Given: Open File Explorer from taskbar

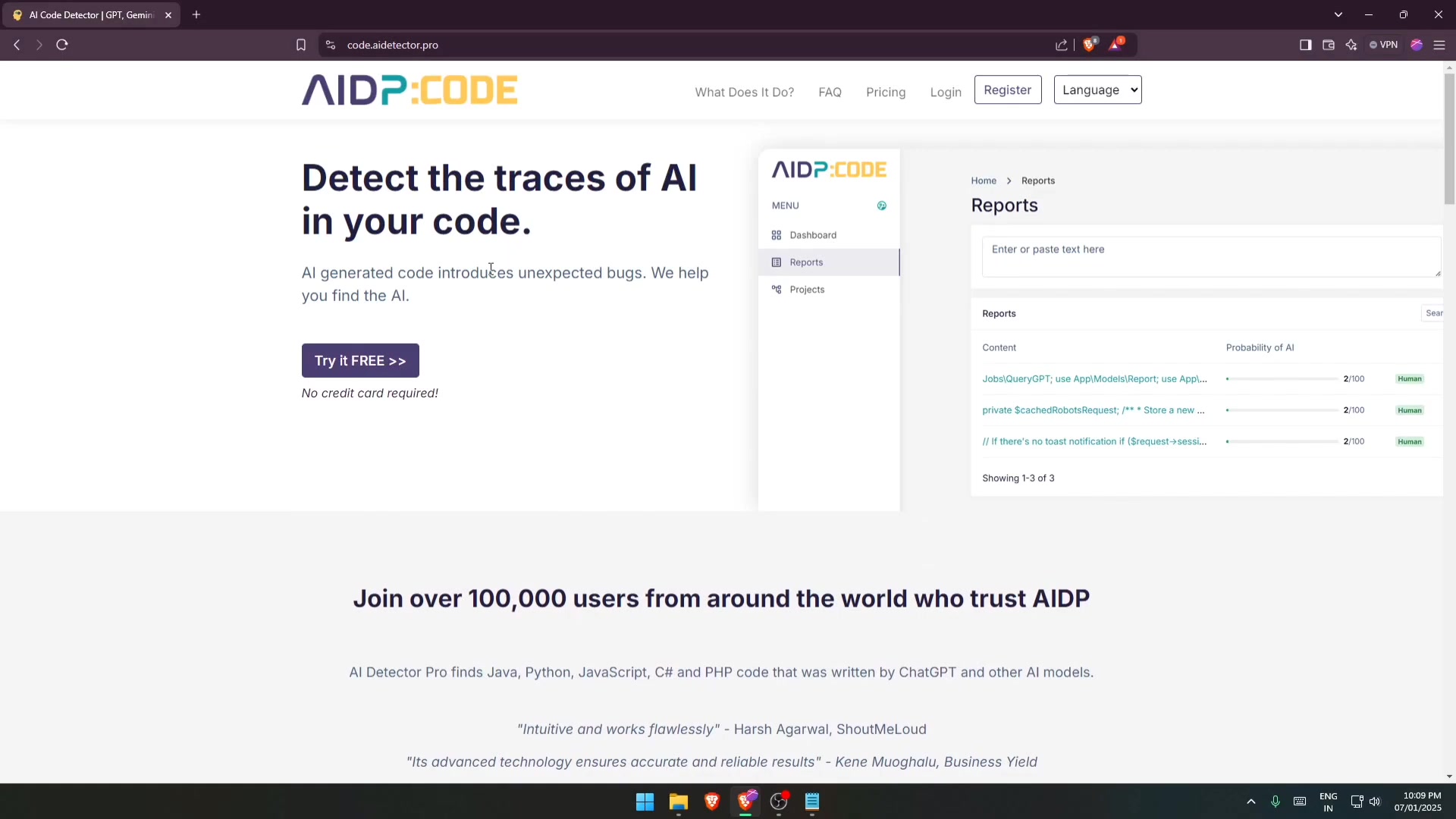Looking at the screenshot, I should click(678, 802).
